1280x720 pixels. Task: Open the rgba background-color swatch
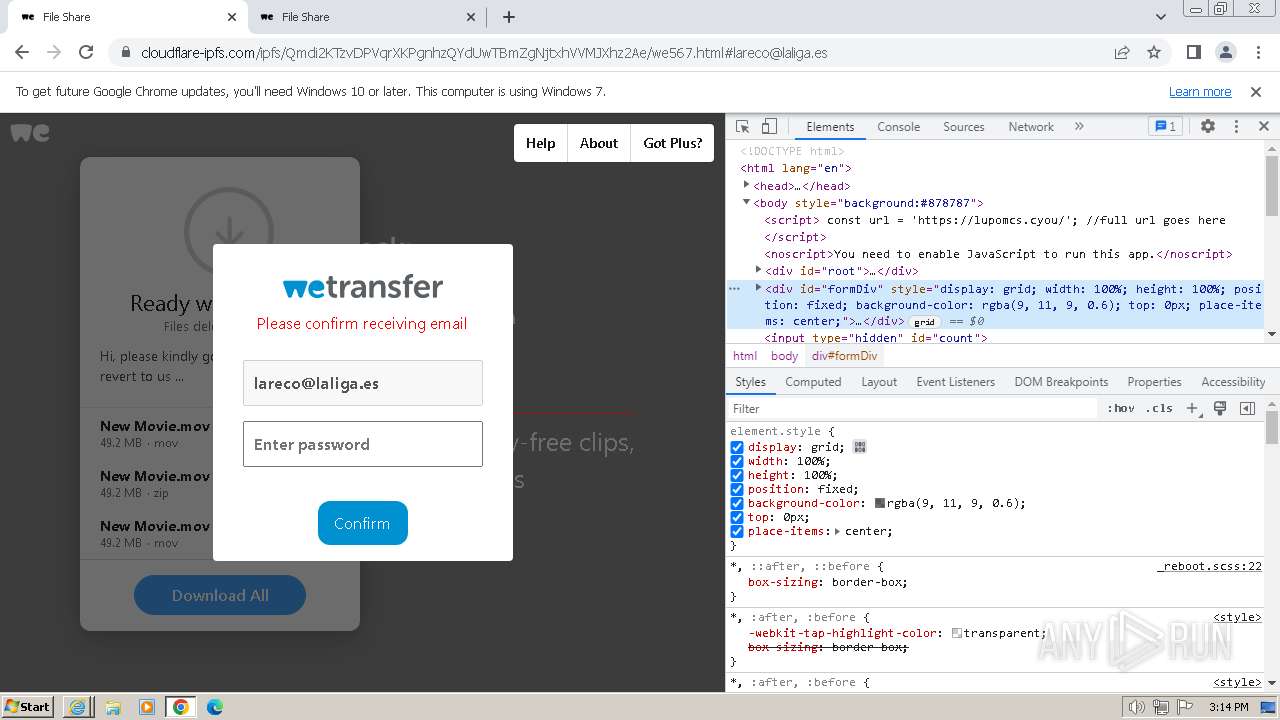pos(879,503)
